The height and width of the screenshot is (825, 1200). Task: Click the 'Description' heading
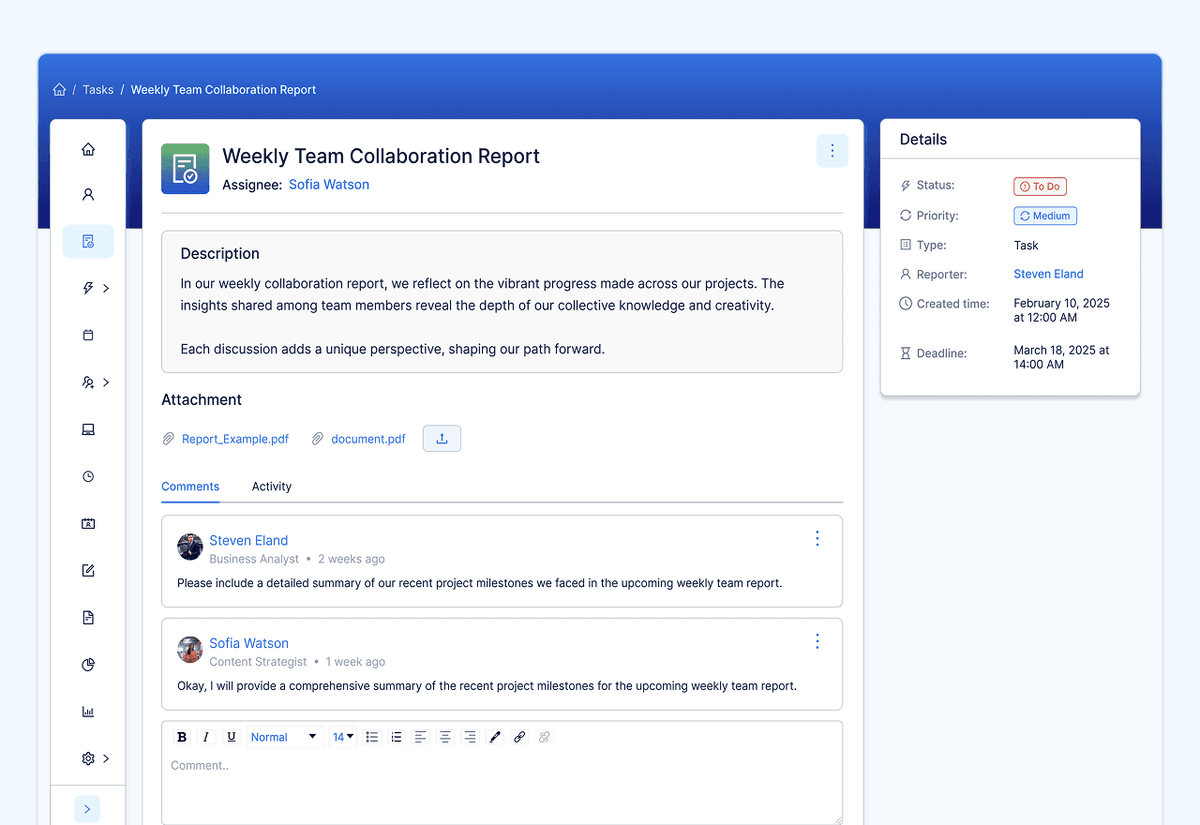(220, 254)
